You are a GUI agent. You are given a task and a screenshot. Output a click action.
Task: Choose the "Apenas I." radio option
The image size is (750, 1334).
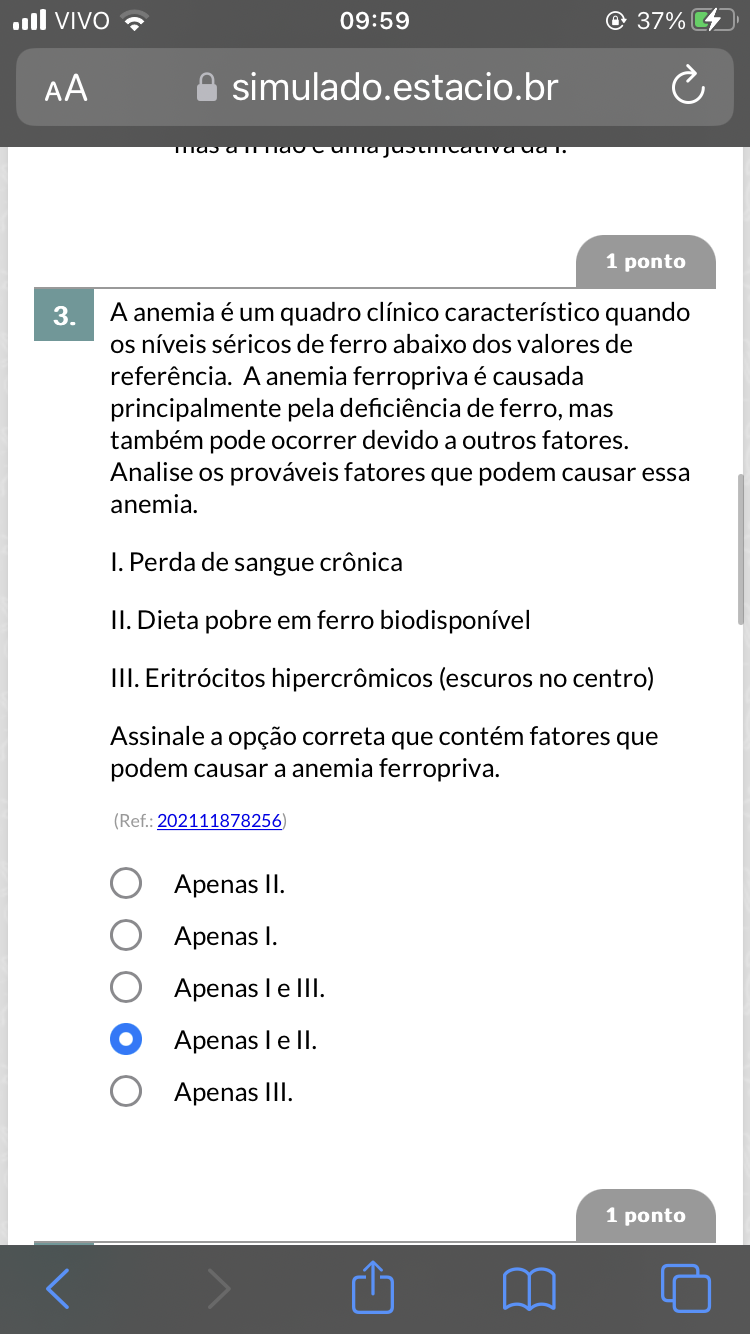coord(126,936)
